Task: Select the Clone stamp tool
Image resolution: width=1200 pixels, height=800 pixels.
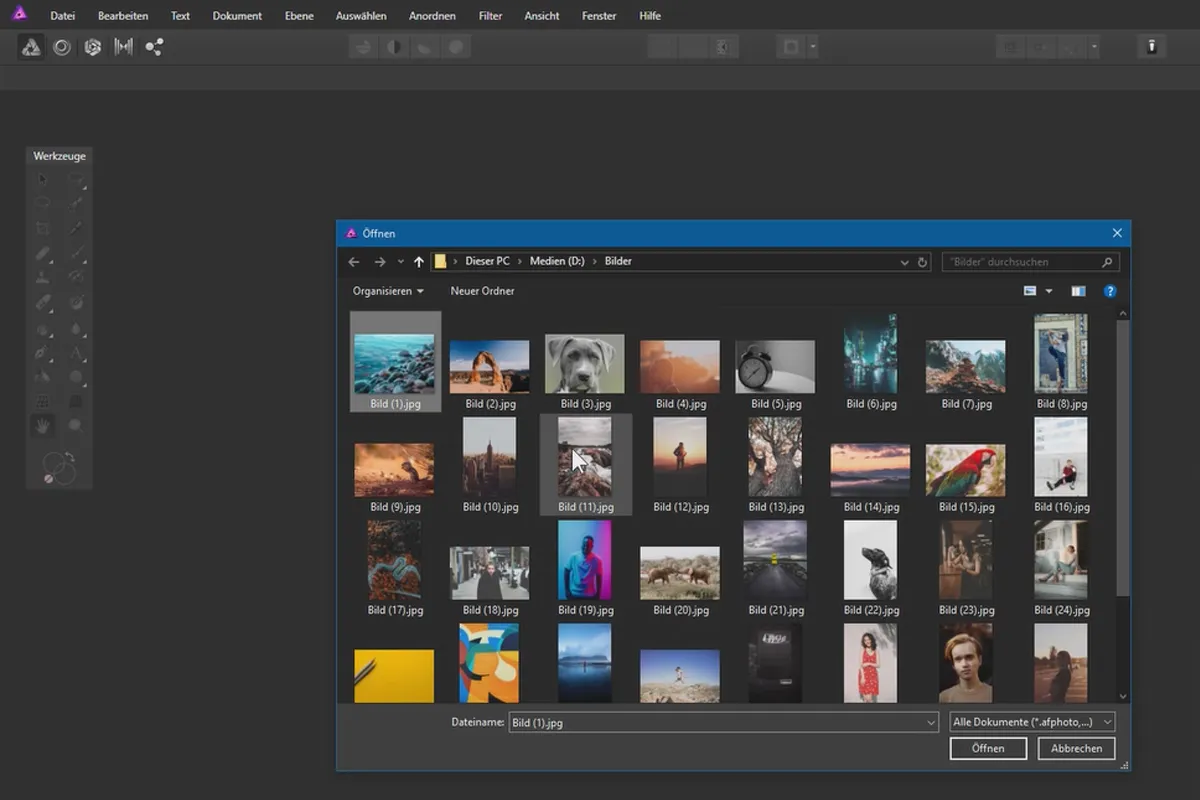Action: [43, 277]
